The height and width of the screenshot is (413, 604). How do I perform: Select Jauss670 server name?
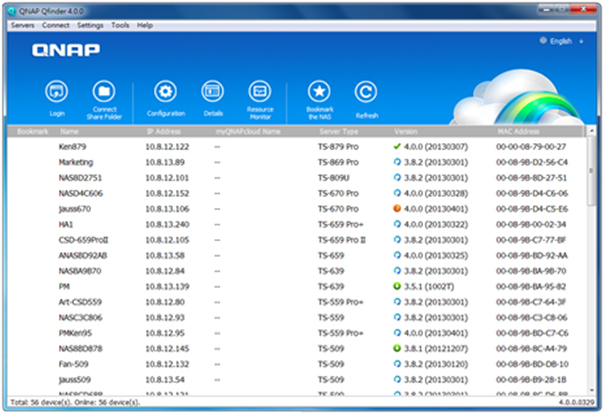pyautogui.click(x=75, y=209)
